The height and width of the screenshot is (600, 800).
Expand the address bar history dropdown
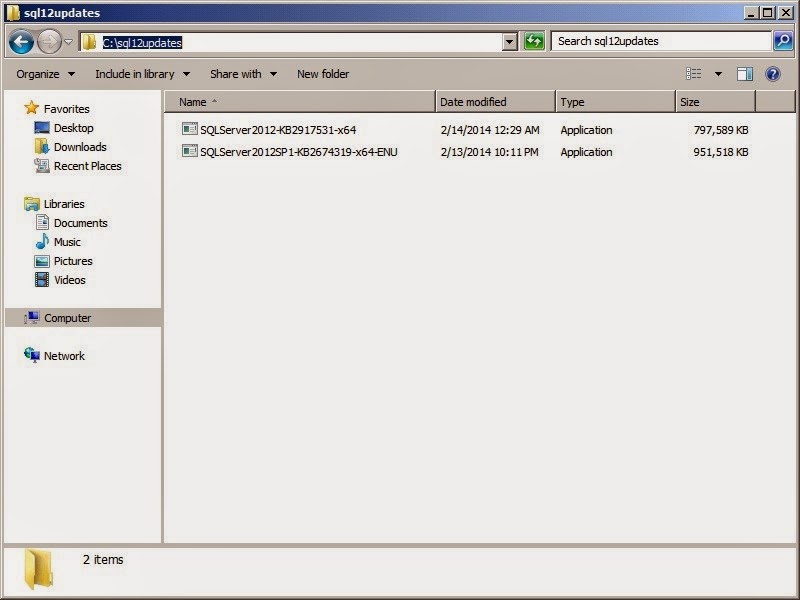pos(509,42)
